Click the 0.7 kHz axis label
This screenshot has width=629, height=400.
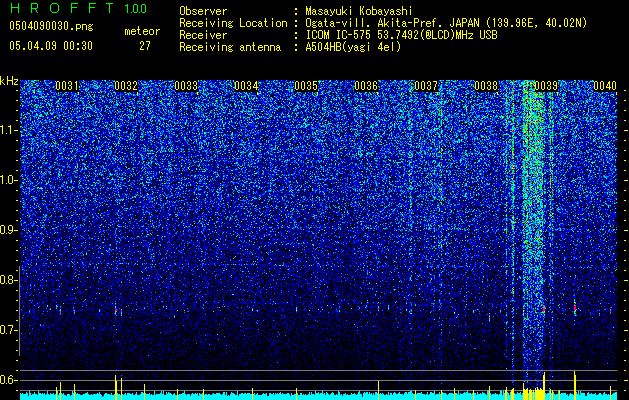7,330
